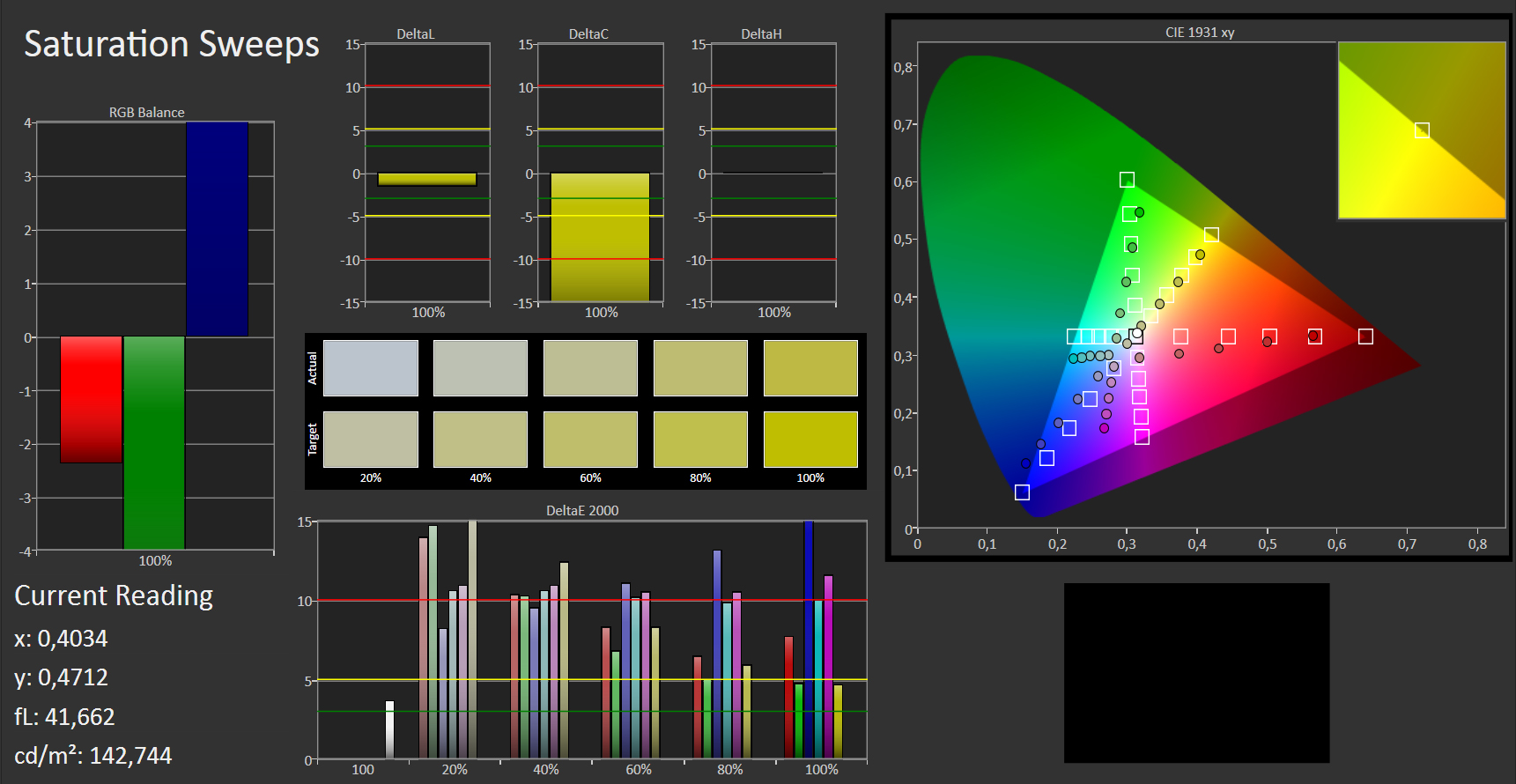The image size is (1516, 784).
Task: Click the red 100% DeltaE bar
Action: (788, 698)
